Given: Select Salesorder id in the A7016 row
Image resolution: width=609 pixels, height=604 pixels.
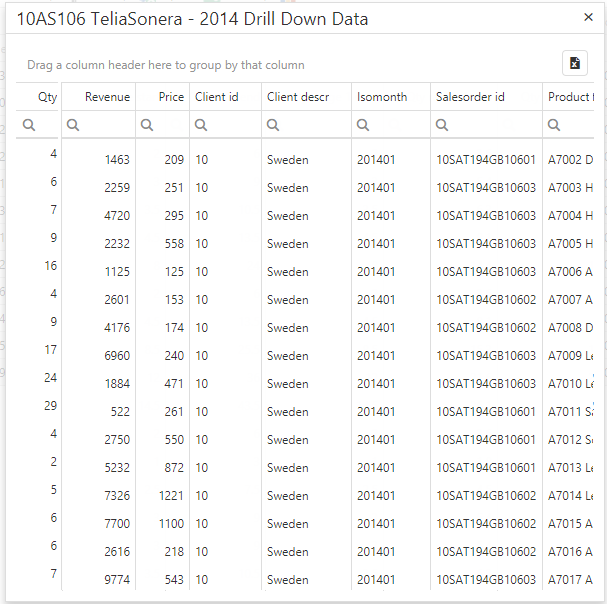Looking at the screenshot, I should pos(486,551).
